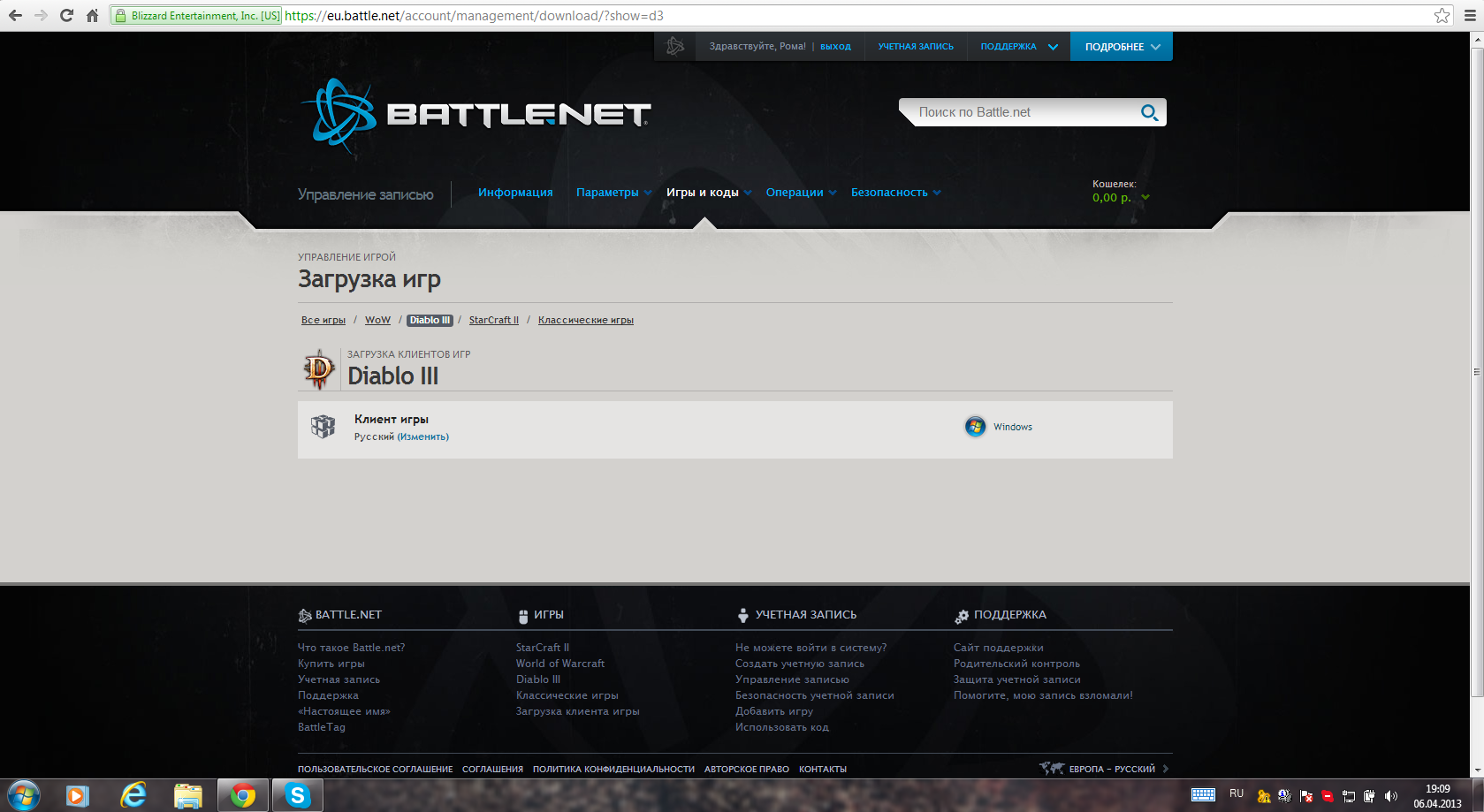Open the browser home page icon
The width and height of the screenshot is (1484, 812).
92,15
